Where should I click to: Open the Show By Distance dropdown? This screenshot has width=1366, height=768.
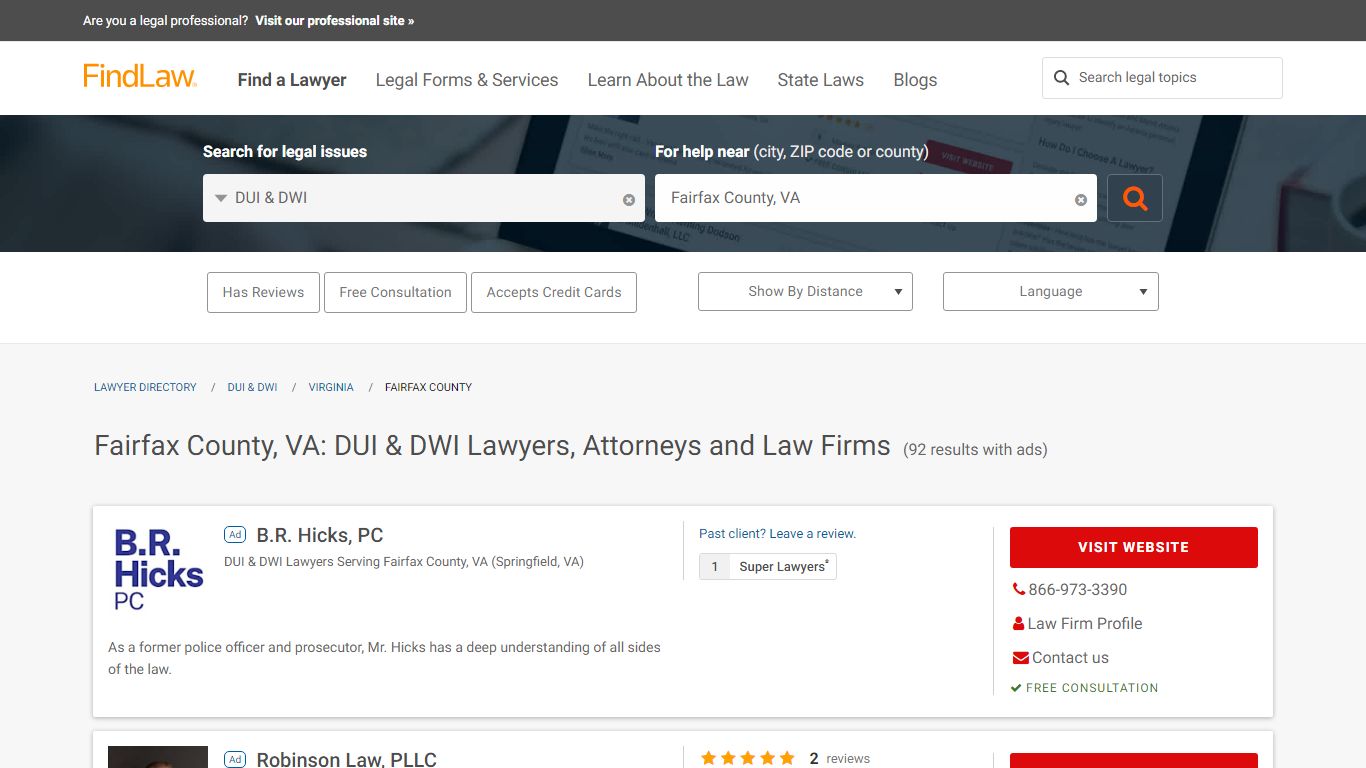click(805, 291)
